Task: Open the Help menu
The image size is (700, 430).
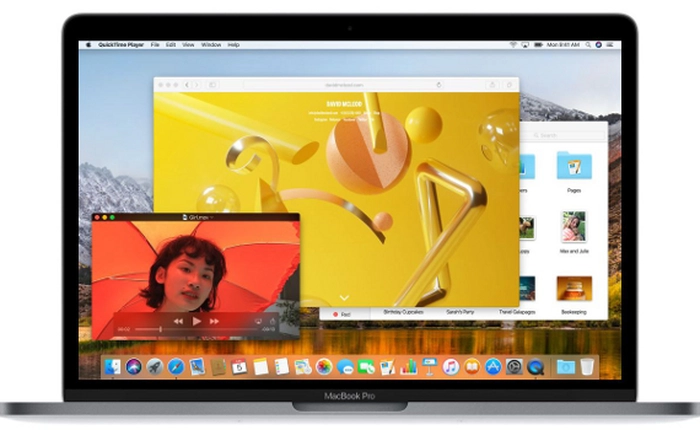Action: pyautogui.click(x=233, y=45)
